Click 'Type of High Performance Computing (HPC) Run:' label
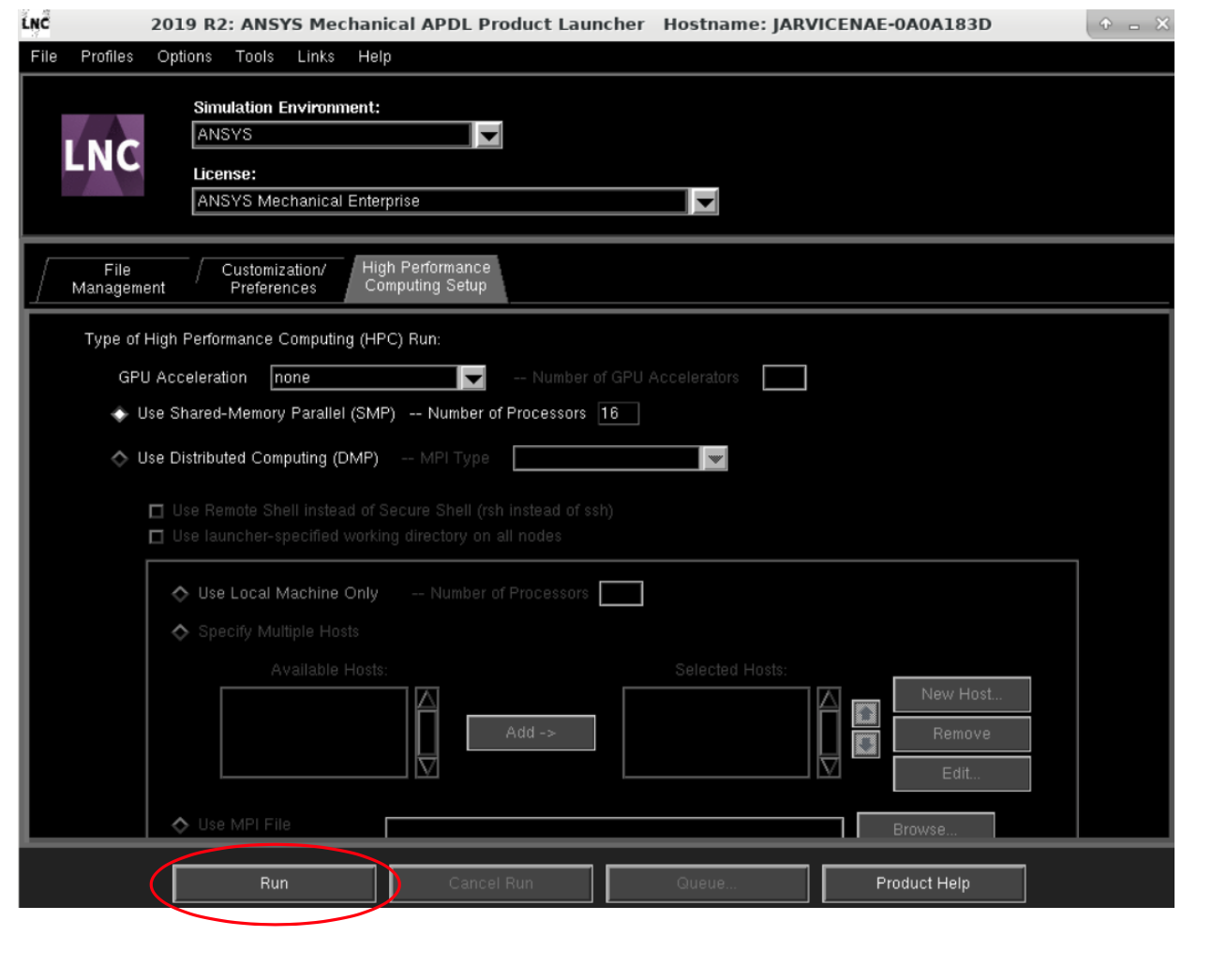The width and height of the screenshot is (1212, 980). [x=262, y=339]
